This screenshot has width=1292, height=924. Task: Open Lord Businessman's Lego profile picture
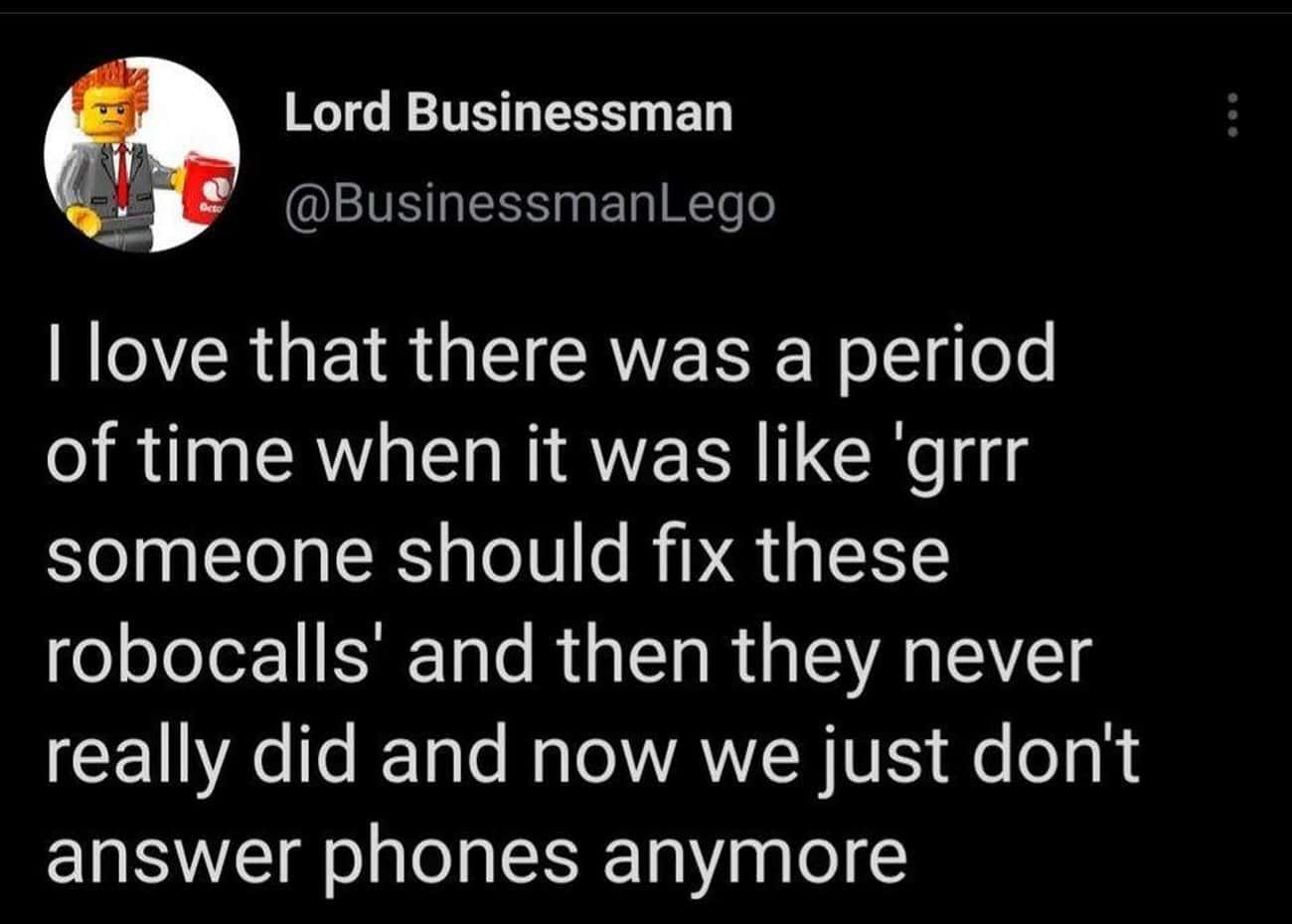pyautogui.click(x=142, y=156)
